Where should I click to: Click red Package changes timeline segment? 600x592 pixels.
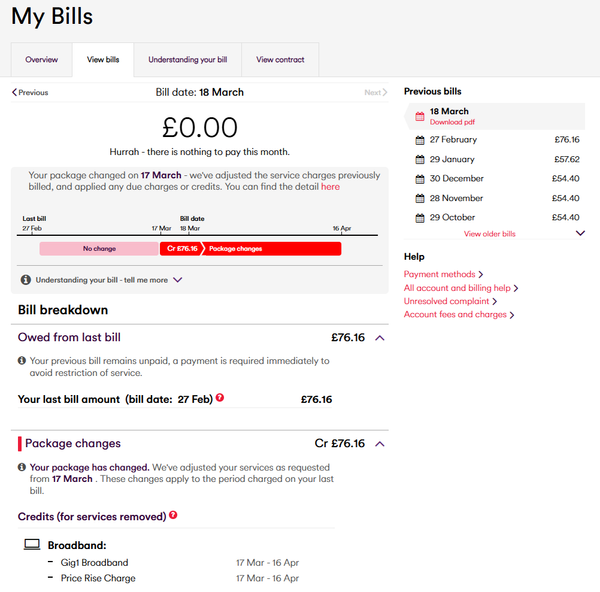click(272, 249)
